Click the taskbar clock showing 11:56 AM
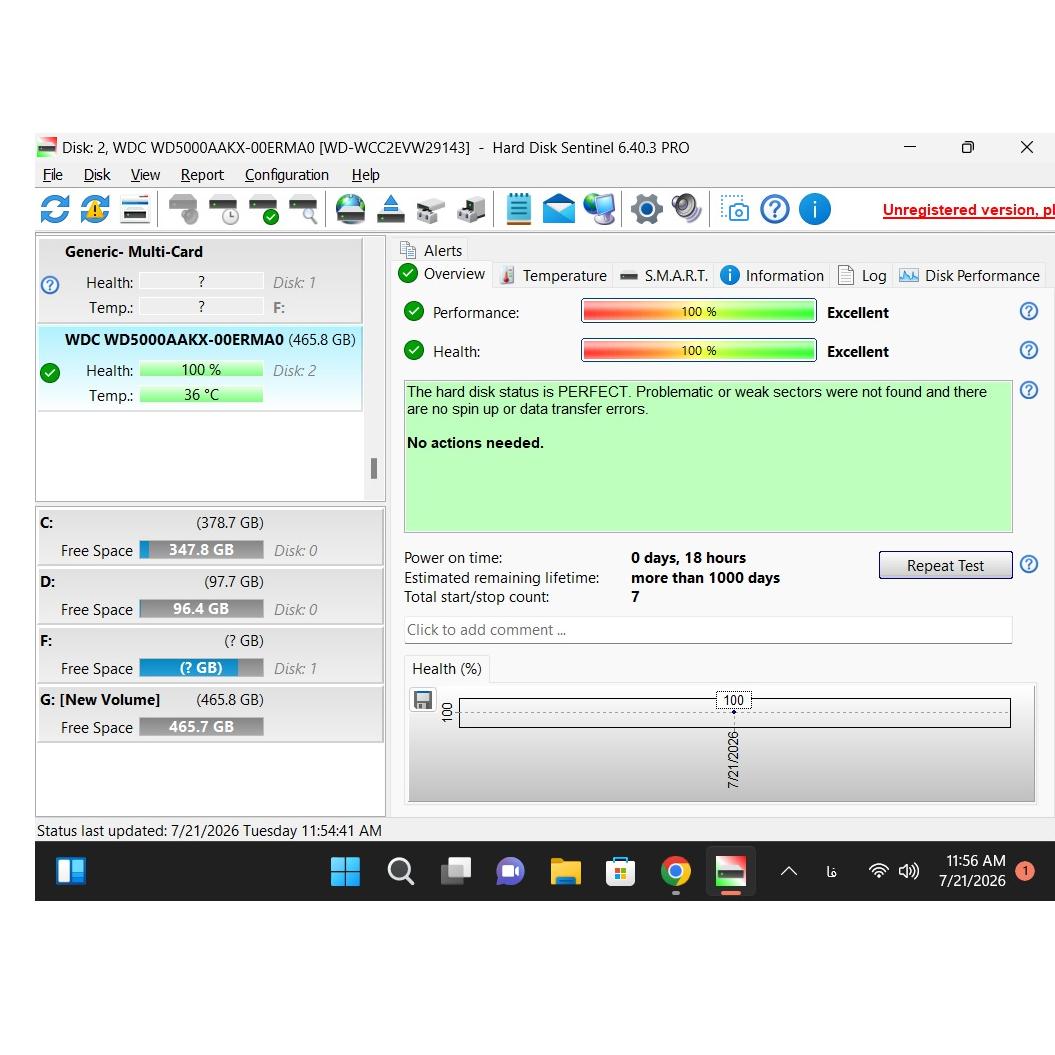The height and width of the screenshot is (1055, 1055). click(x=975, y=871)
